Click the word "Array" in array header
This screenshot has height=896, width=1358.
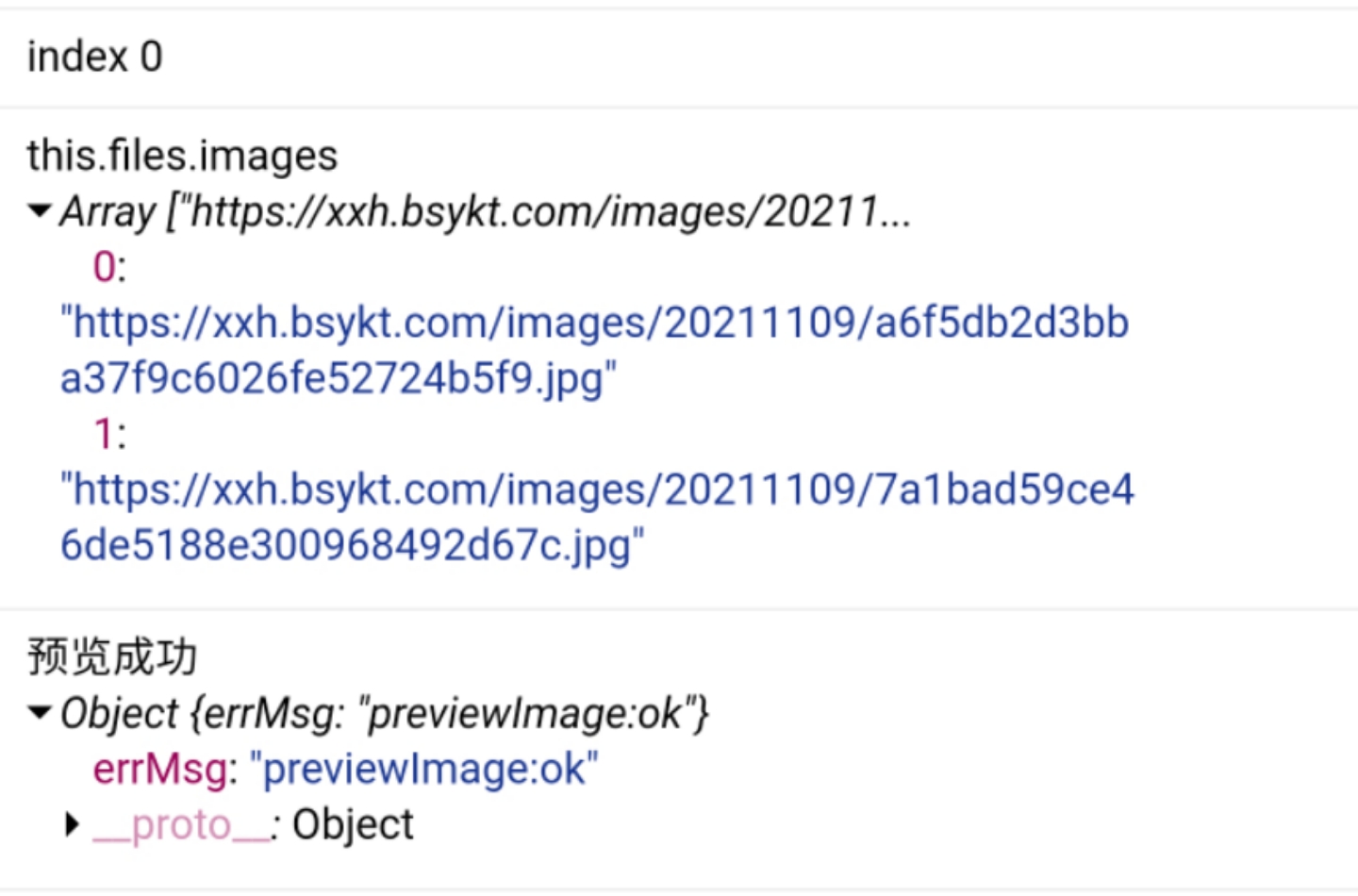(108, 212)
